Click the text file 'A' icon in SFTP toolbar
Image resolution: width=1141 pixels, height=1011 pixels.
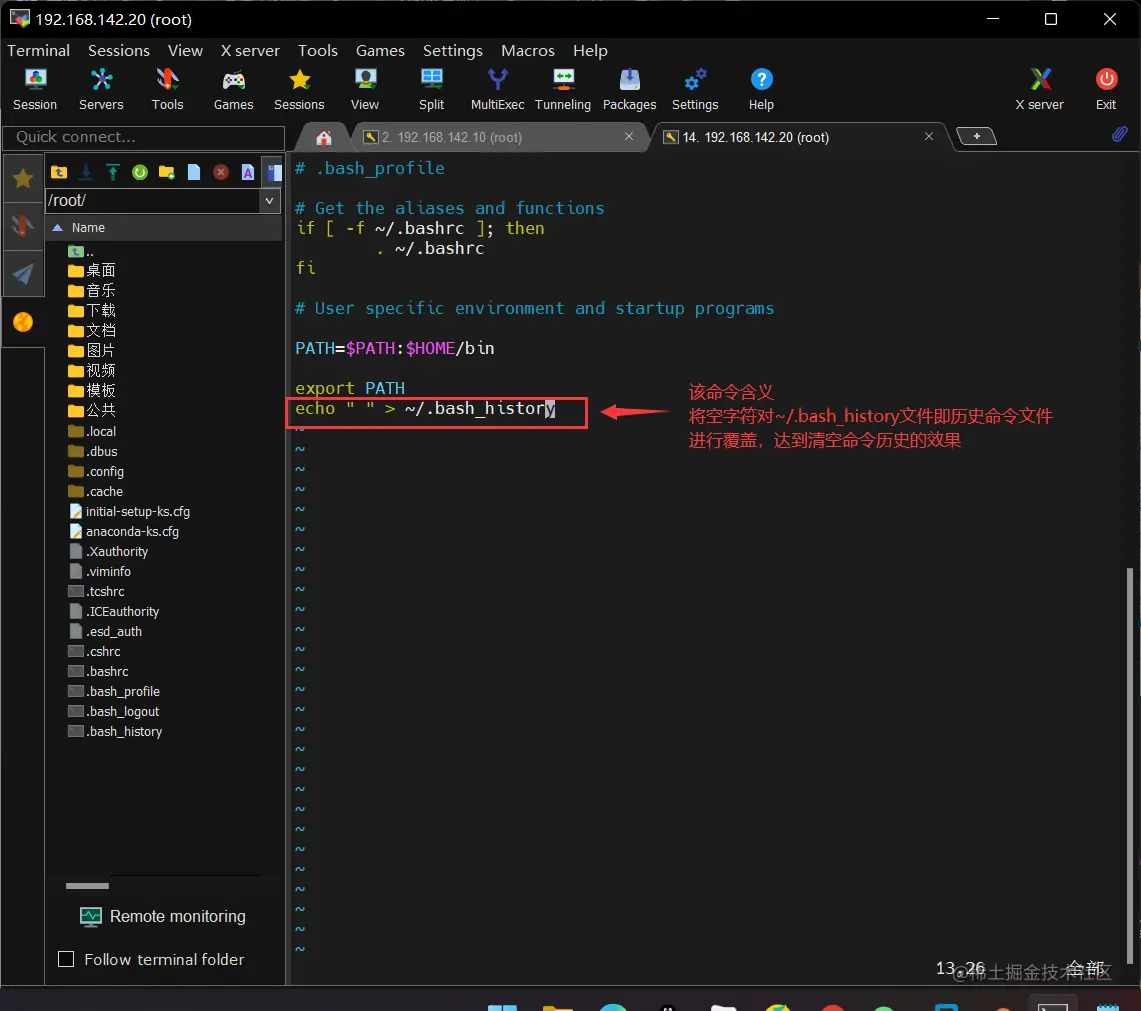click(x=248, y=172)
